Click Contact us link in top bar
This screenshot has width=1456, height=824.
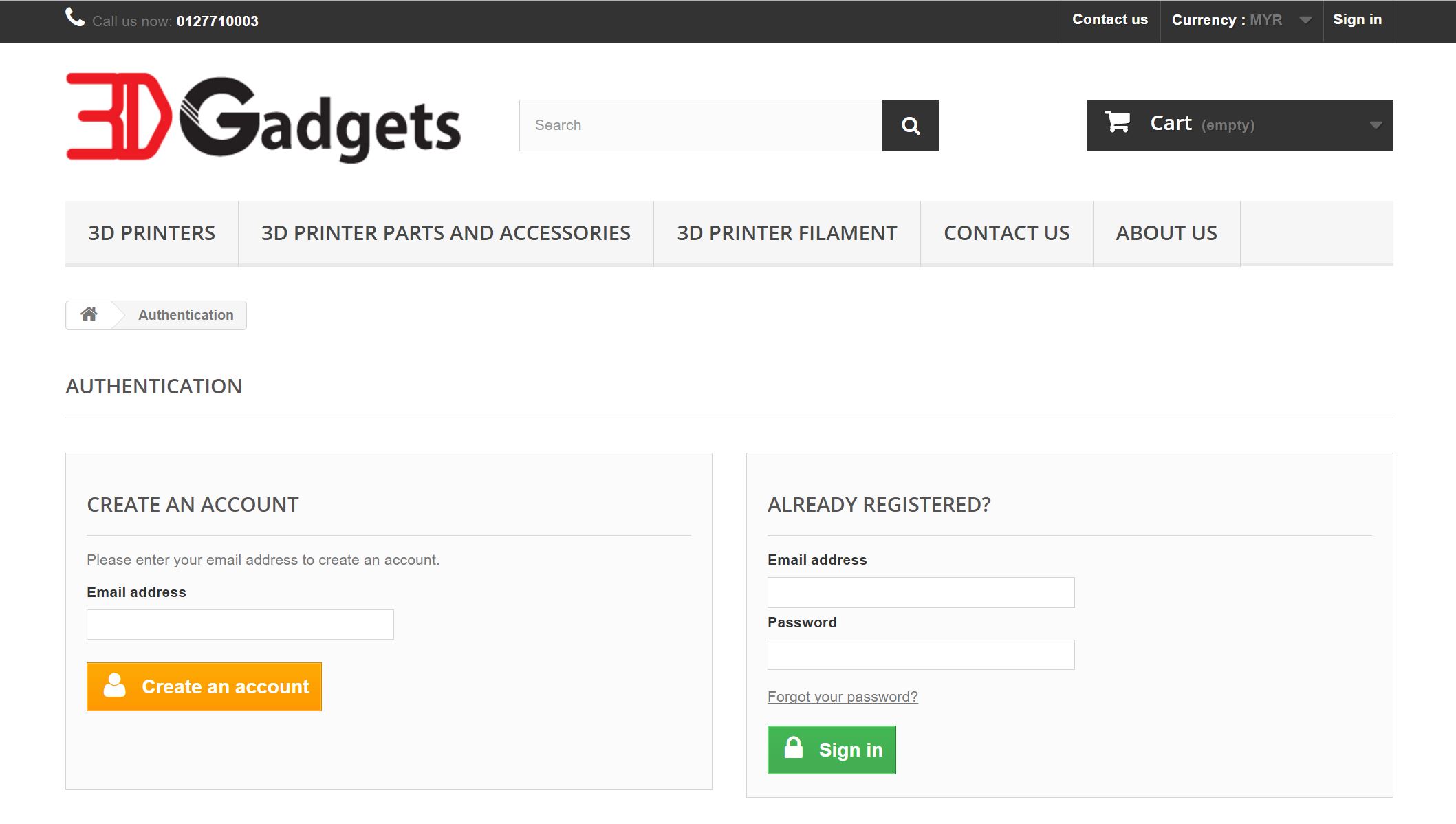(1110, 20)
